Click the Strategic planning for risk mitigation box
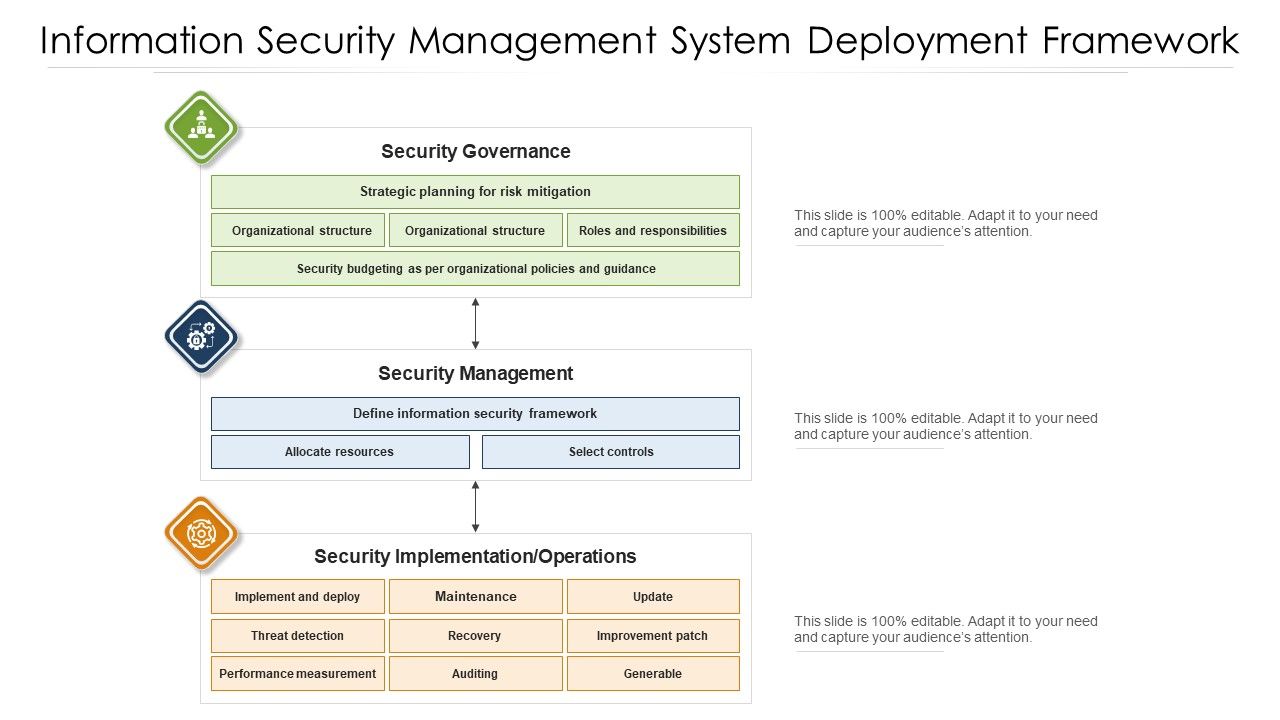Viewport: 1280px width, 720px height. (x=475, y=191)
